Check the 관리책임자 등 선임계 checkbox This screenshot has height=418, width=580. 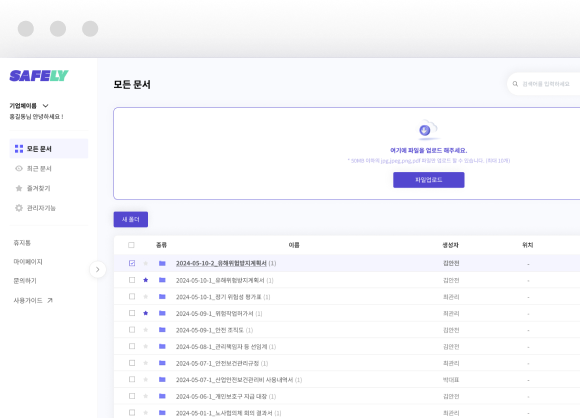(132, 346)
